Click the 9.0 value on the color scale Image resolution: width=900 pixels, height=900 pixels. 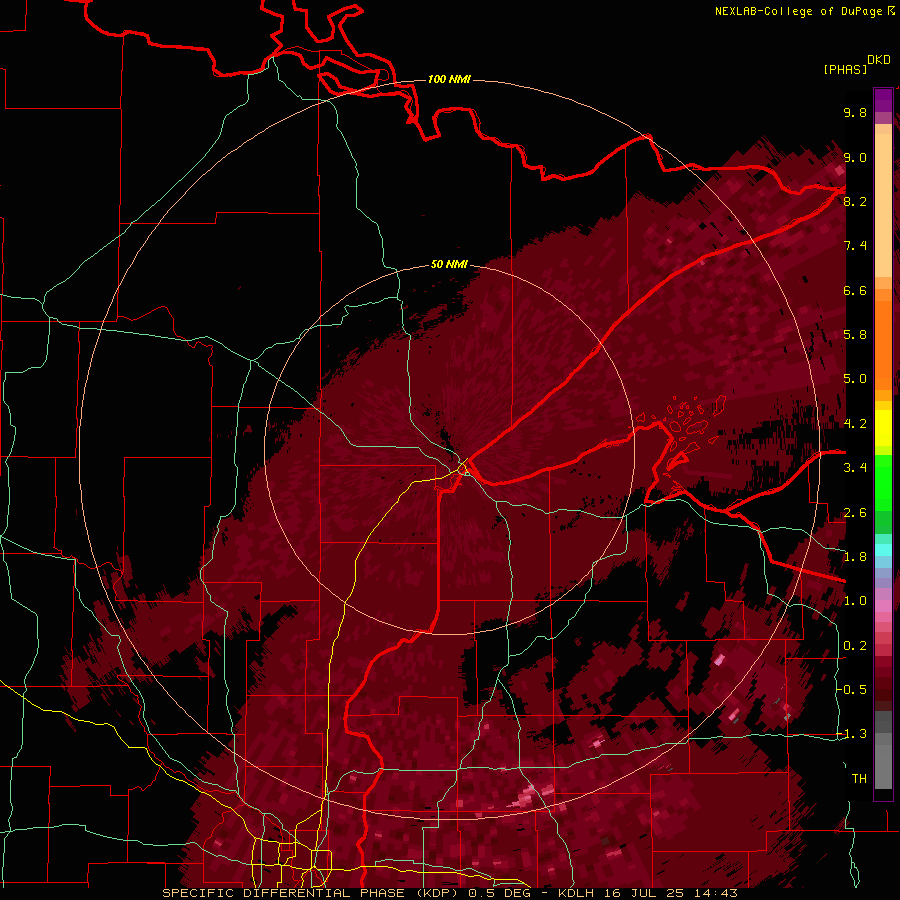coord(855,157)
